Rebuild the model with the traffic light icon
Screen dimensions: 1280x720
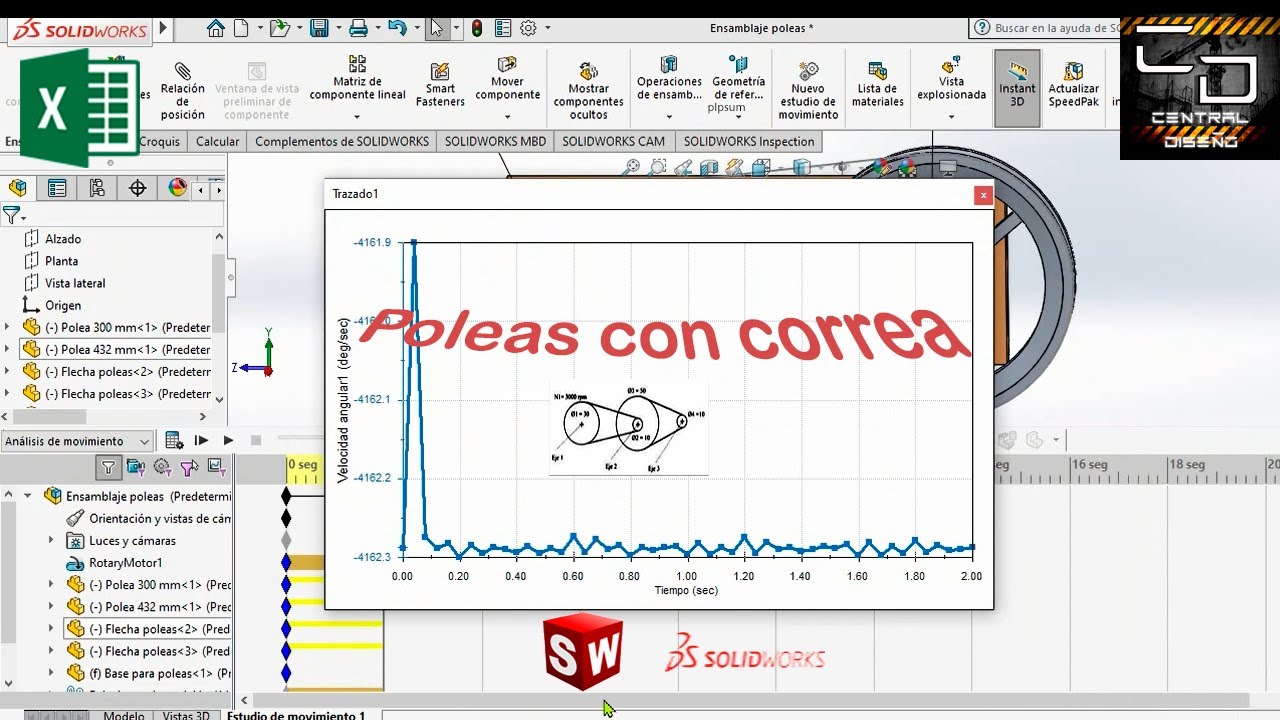(477, 28)
